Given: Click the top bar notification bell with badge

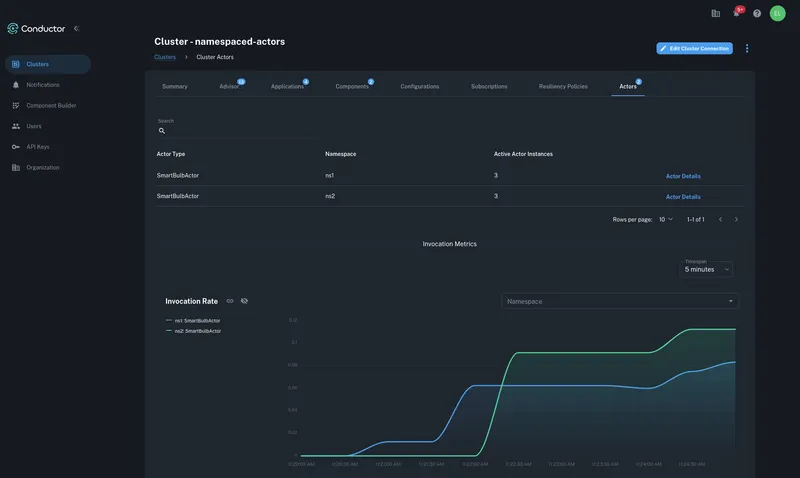Looking at the screenshot, I should (x=737, y=13).
